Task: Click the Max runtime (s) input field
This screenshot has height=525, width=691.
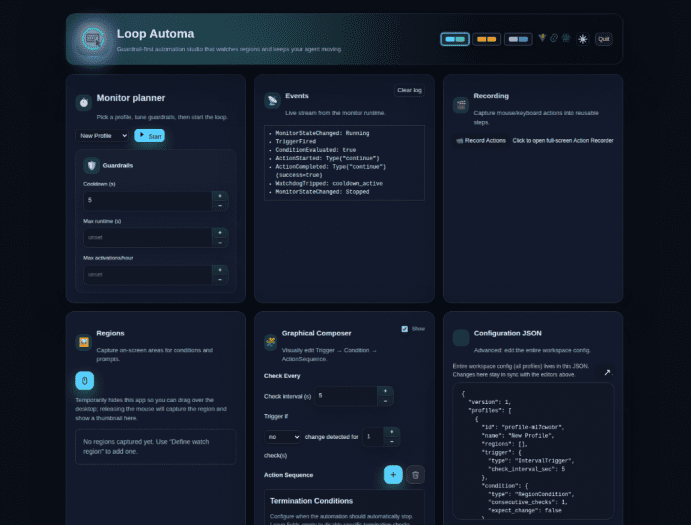Action: click(148, 238)
